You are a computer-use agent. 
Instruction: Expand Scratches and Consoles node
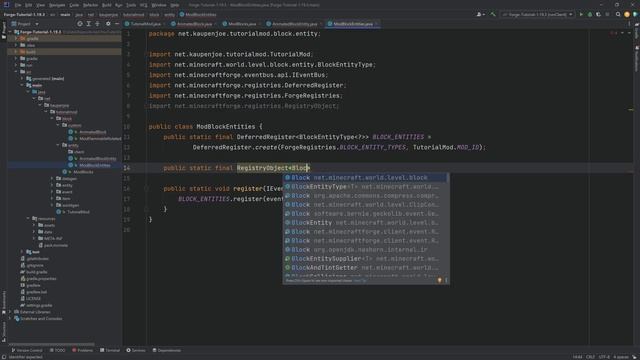point(10,318)
